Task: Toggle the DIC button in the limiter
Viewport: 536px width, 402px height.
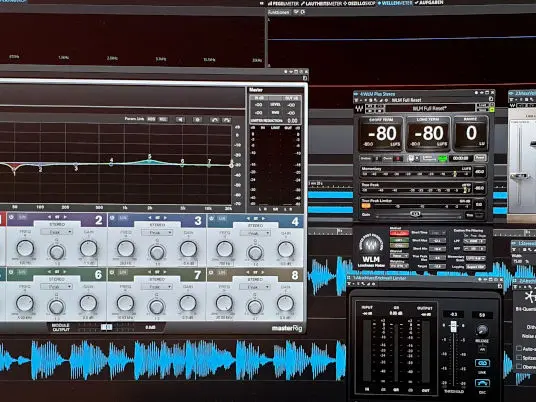Action: click(x=482, y=383)
